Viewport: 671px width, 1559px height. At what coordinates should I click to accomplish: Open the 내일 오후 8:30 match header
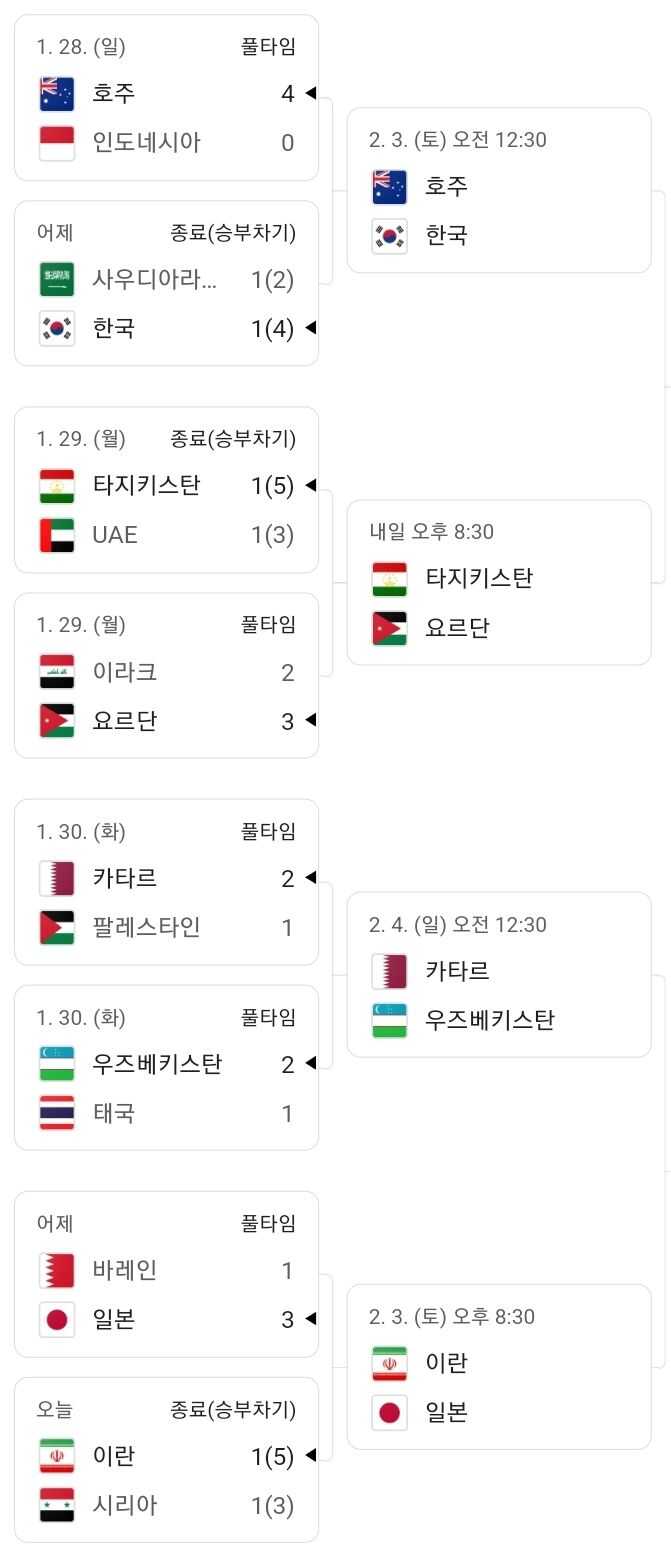pyautogui.click(x=431, y=532)
